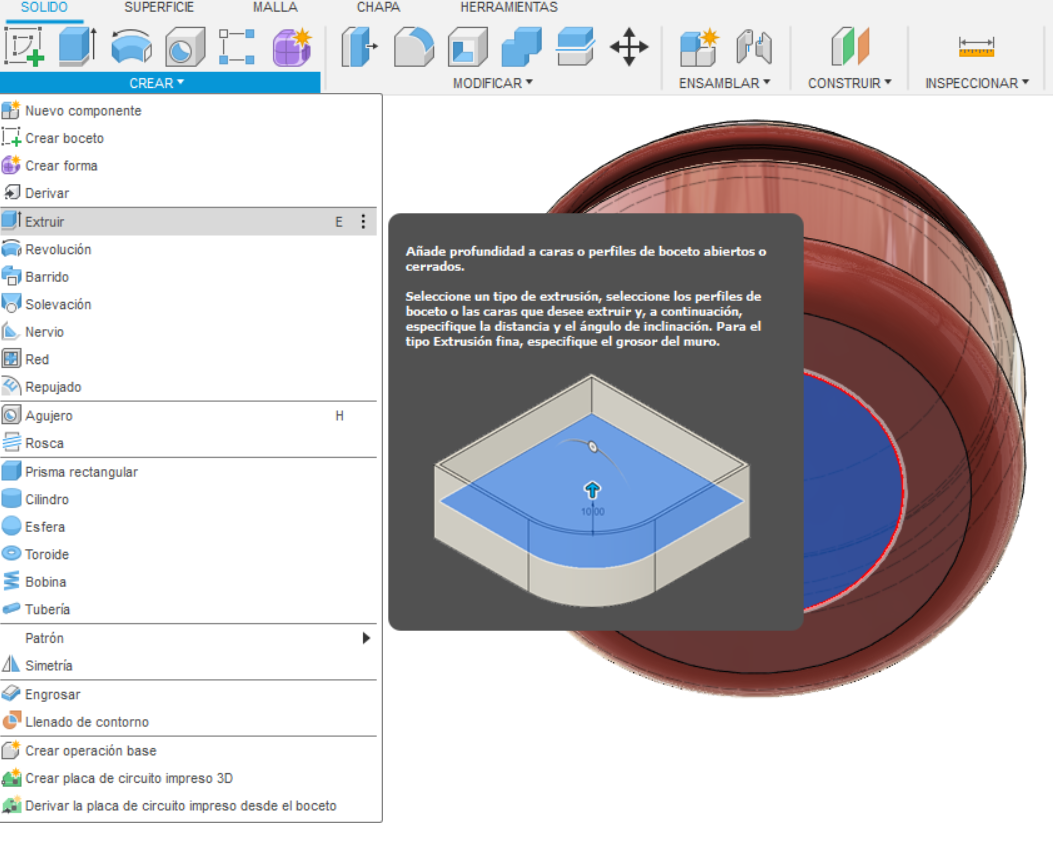Click the Revolve toolbar icon
The image size is (1053, 847).
click(x=131, y=46)
